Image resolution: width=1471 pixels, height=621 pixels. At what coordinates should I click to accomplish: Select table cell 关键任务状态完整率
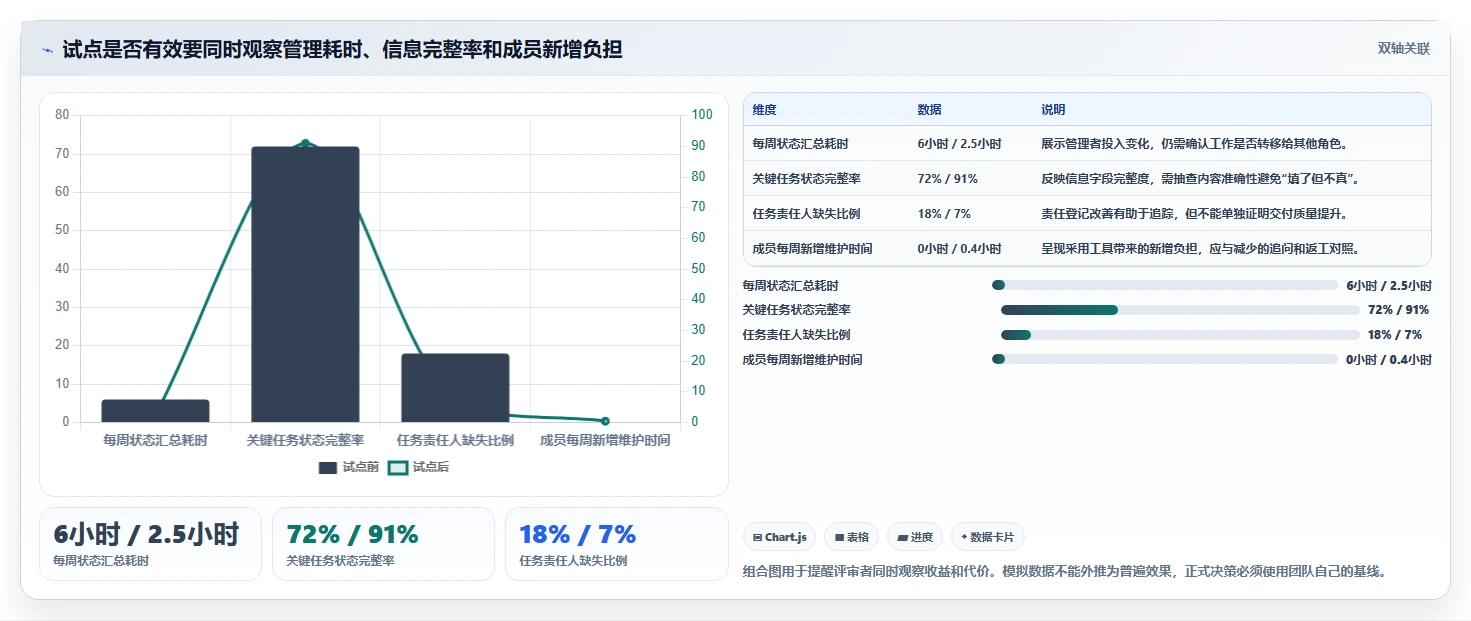coord(807,179)
